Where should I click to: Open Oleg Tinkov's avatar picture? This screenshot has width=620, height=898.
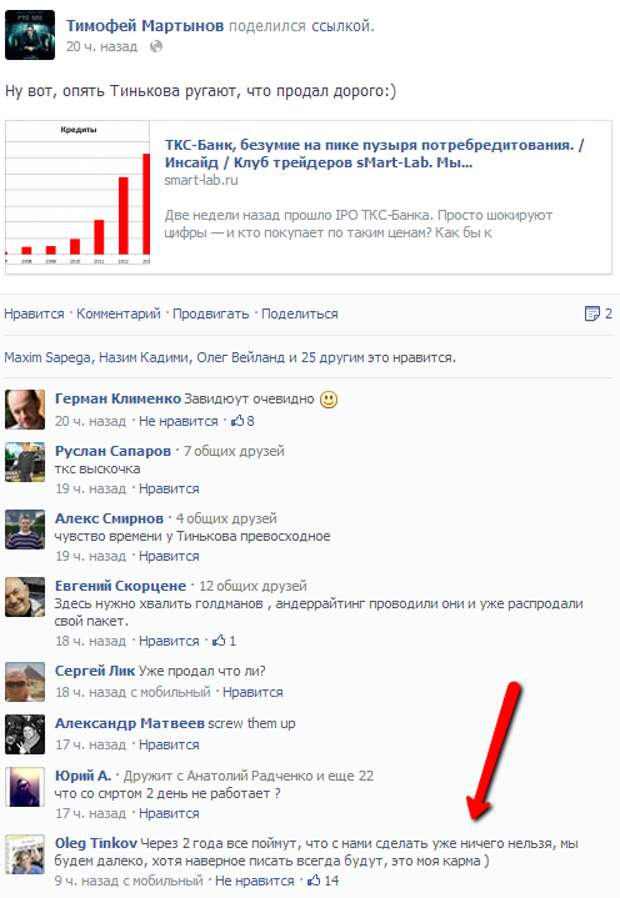click(25, 854)
